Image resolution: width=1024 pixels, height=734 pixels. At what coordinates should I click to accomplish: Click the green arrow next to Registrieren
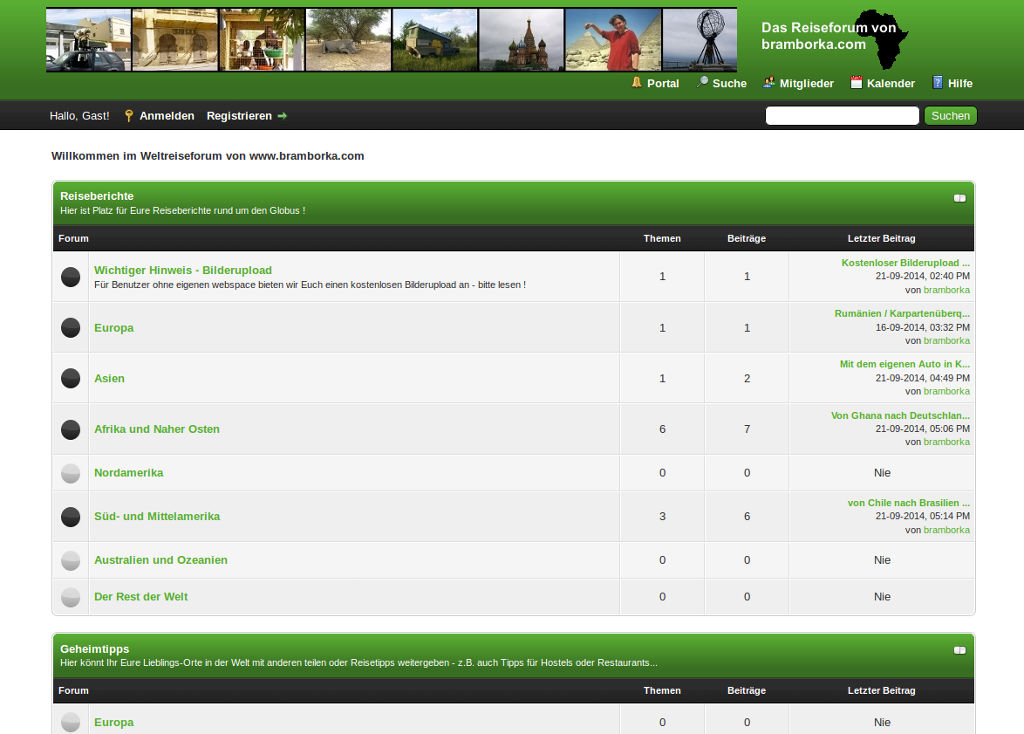click(282, 116)
